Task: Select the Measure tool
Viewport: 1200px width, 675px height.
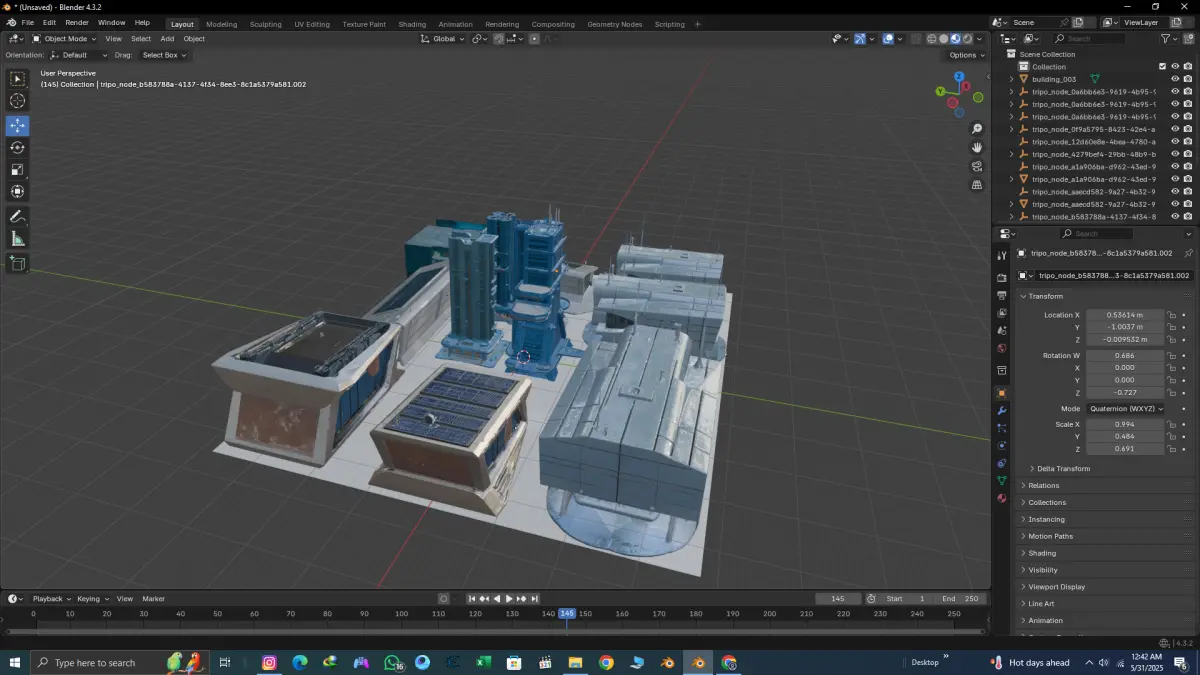Action: click(18, 238)
